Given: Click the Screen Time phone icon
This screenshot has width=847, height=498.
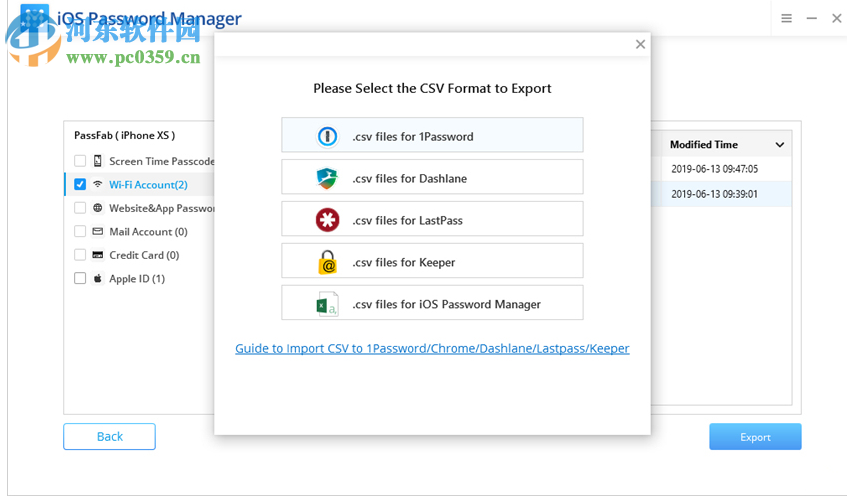Looking at the screenshot, I should pos(98,161).
